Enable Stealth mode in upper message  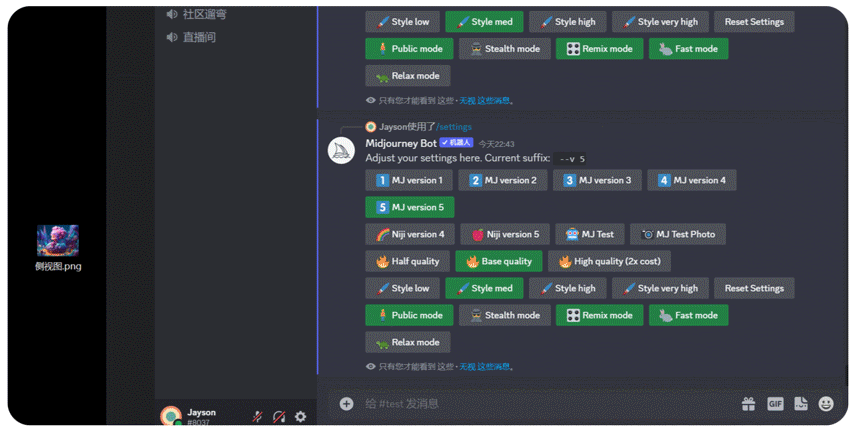[x=504, y=49]
